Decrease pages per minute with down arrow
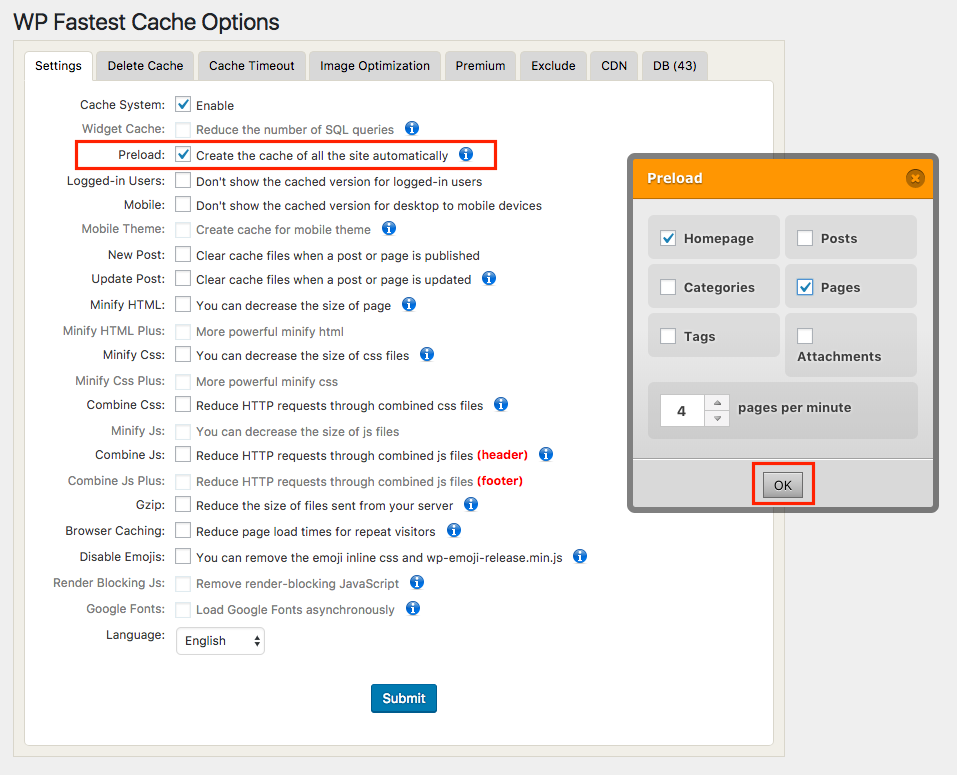957x775 pixels. pyautogui.click(x=717, y=418)
